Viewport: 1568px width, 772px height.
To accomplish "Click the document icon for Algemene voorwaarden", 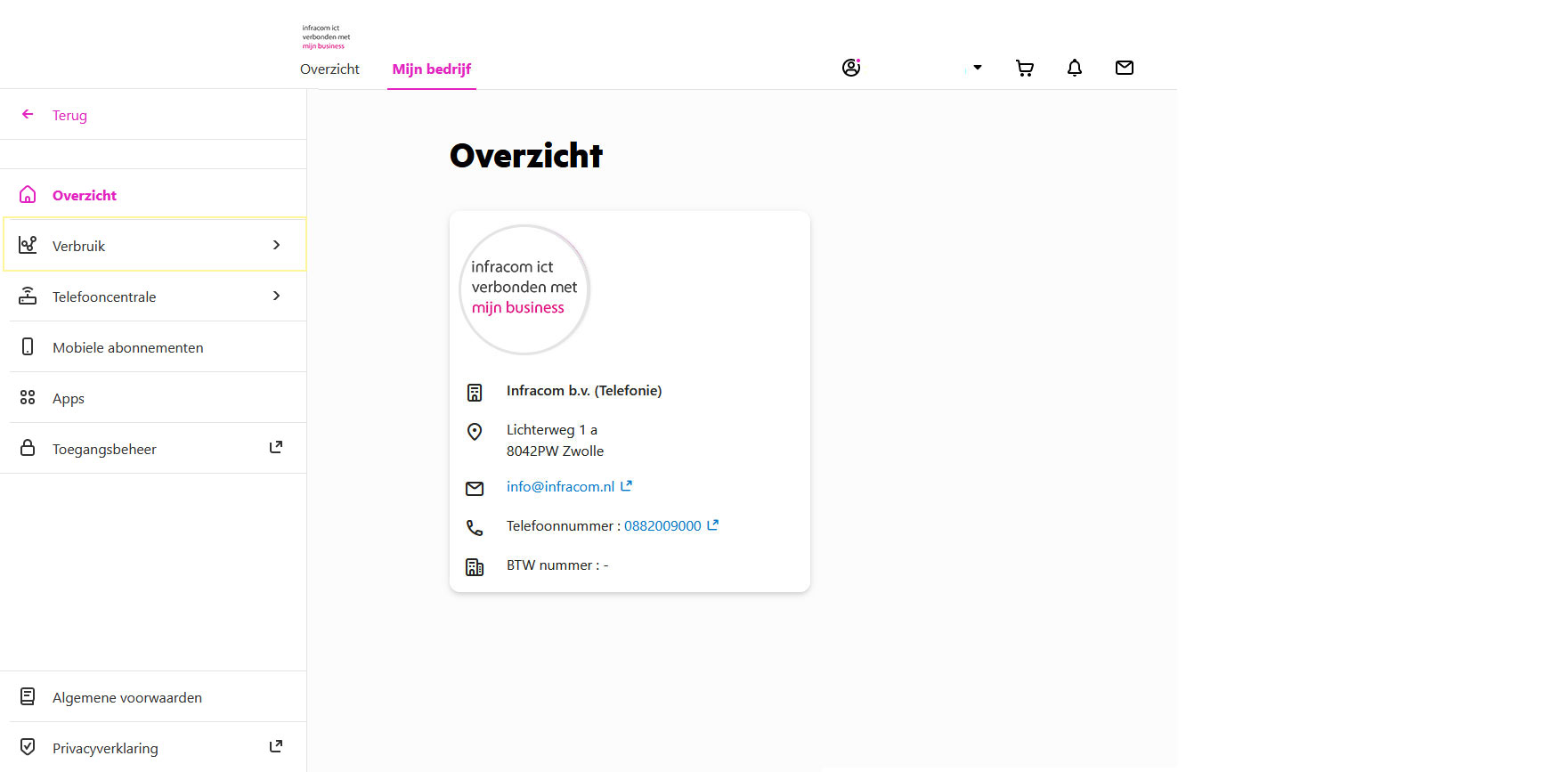I will click(x=28, y=696).
